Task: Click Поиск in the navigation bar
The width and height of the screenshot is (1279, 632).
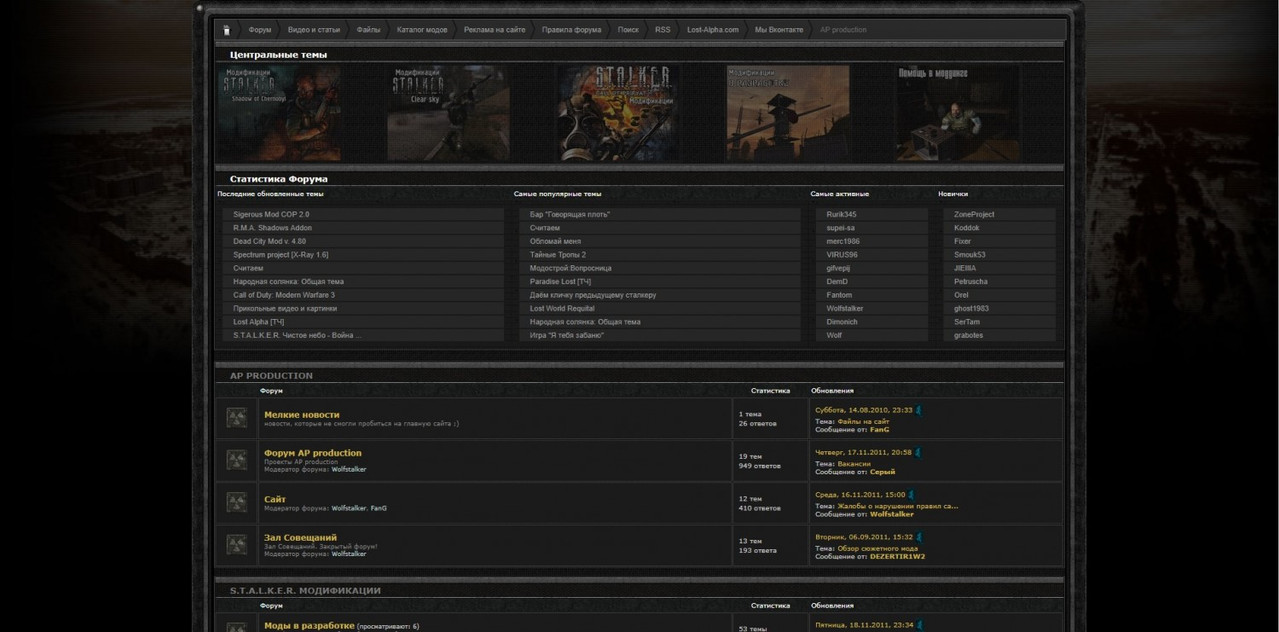Action: click(x=628, y=30)
